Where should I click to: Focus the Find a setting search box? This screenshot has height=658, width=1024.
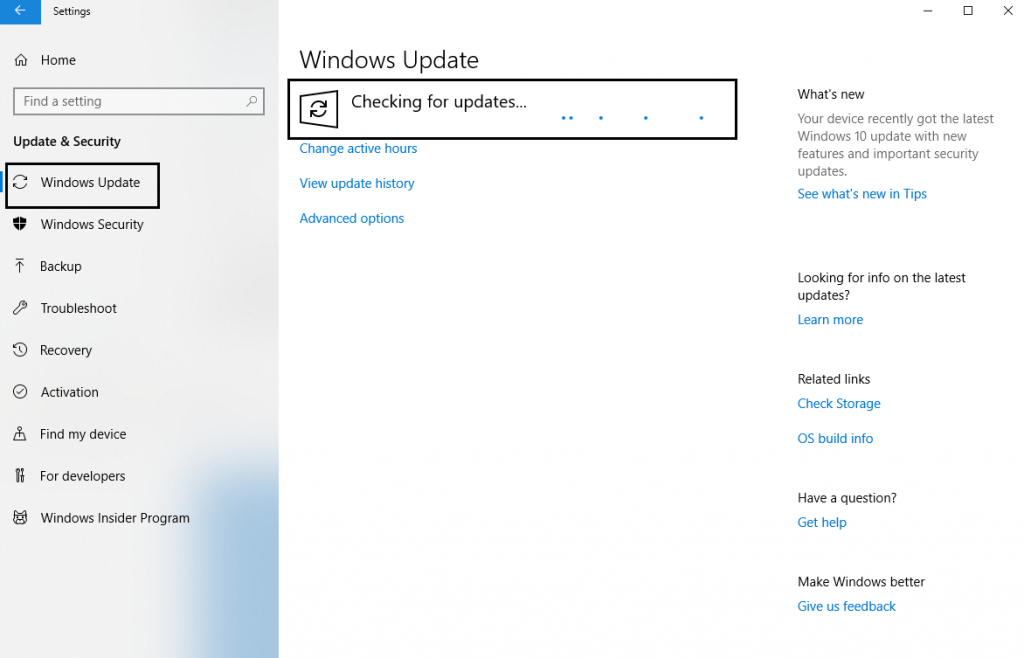click(x=138, y=101)
